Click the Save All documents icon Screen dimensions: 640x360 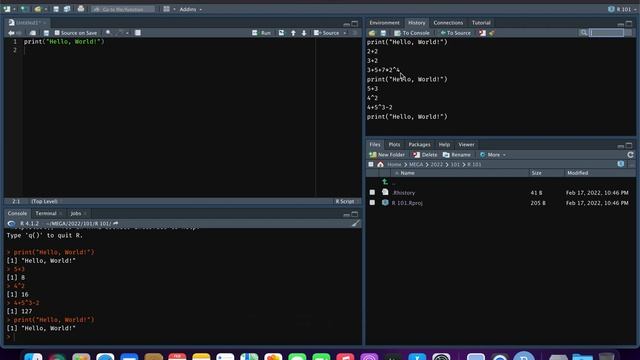[x=67, y=9]
